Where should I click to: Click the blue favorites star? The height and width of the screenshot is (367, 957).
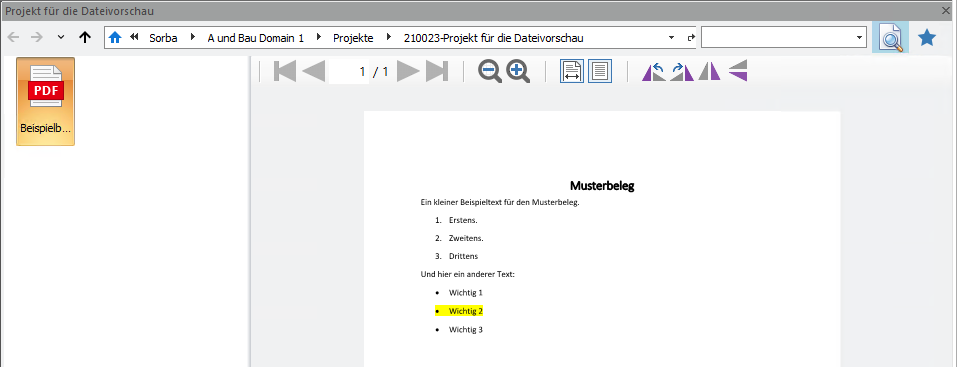click(926, 38)
